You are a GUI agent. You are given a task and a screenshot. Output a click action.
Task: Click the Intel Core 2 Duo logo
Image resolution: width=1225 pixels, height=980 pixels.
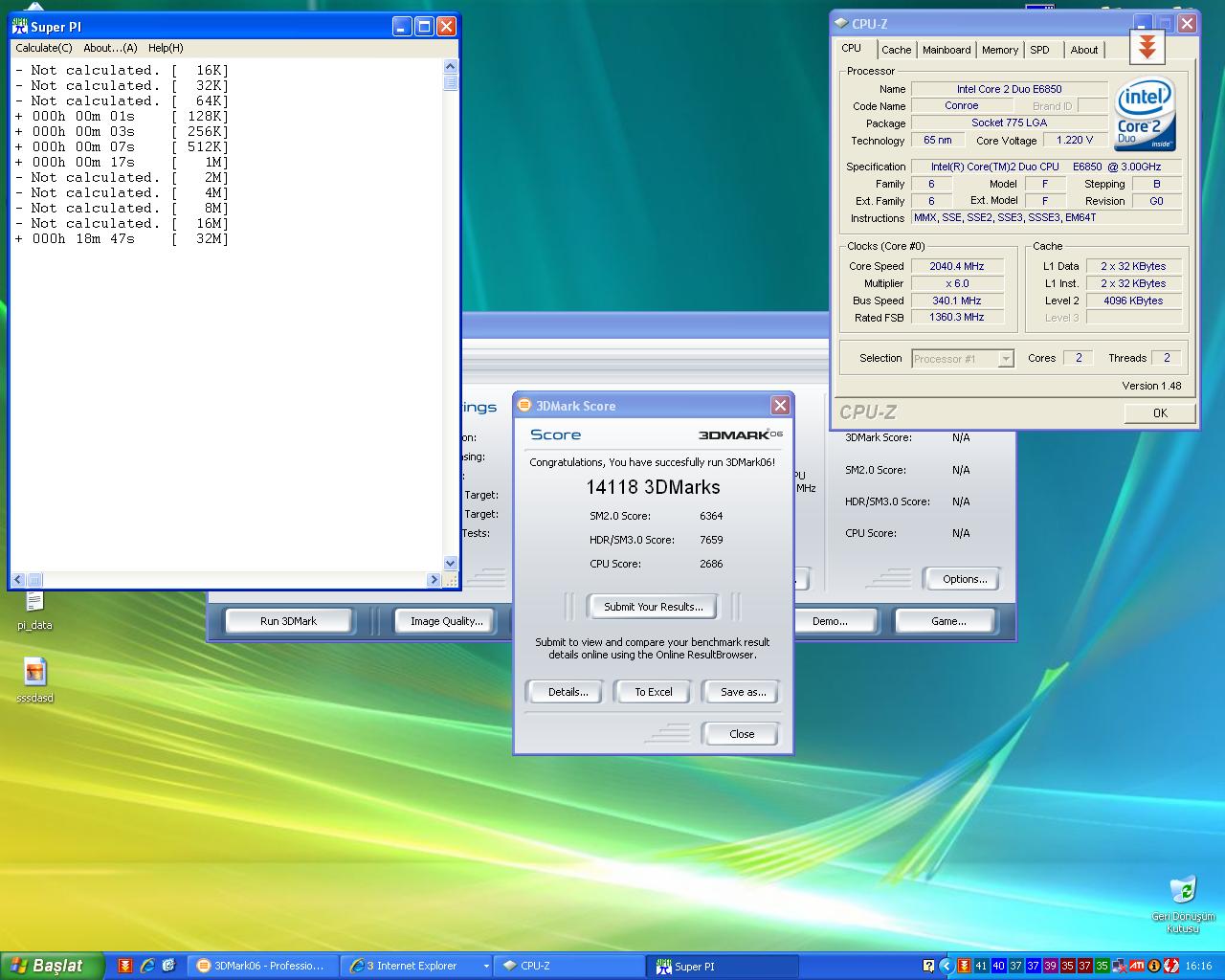(x=1145, y=113)
